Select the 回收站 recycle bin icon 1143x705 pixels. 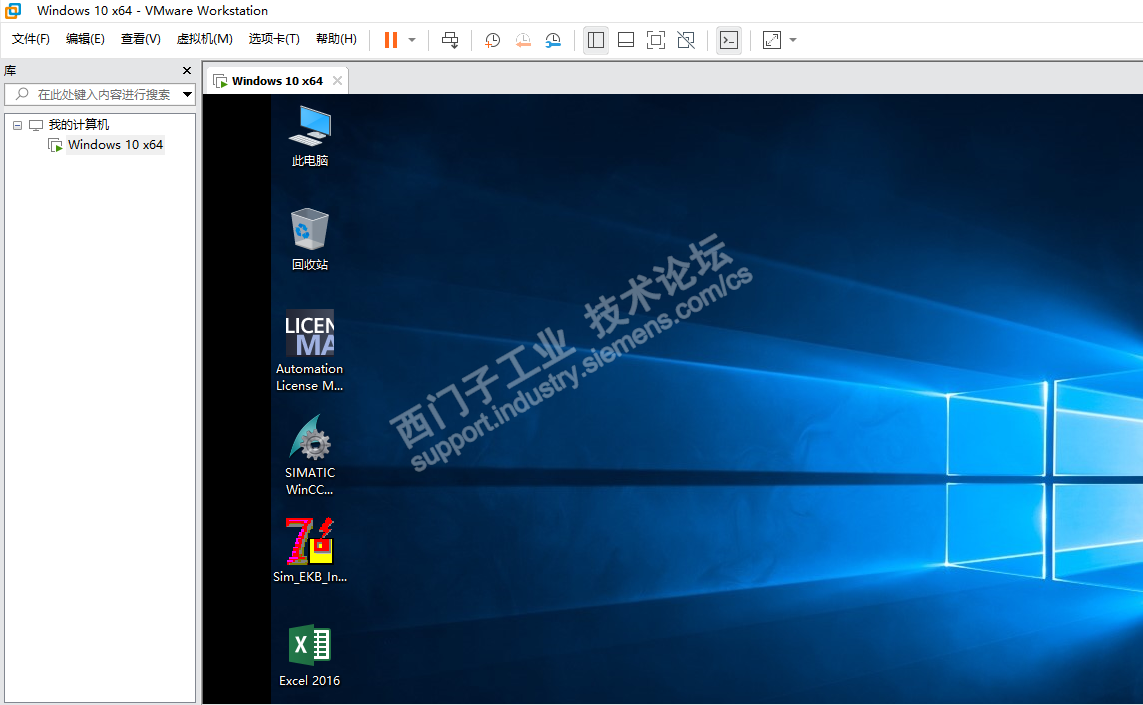[x=310, y=240]
